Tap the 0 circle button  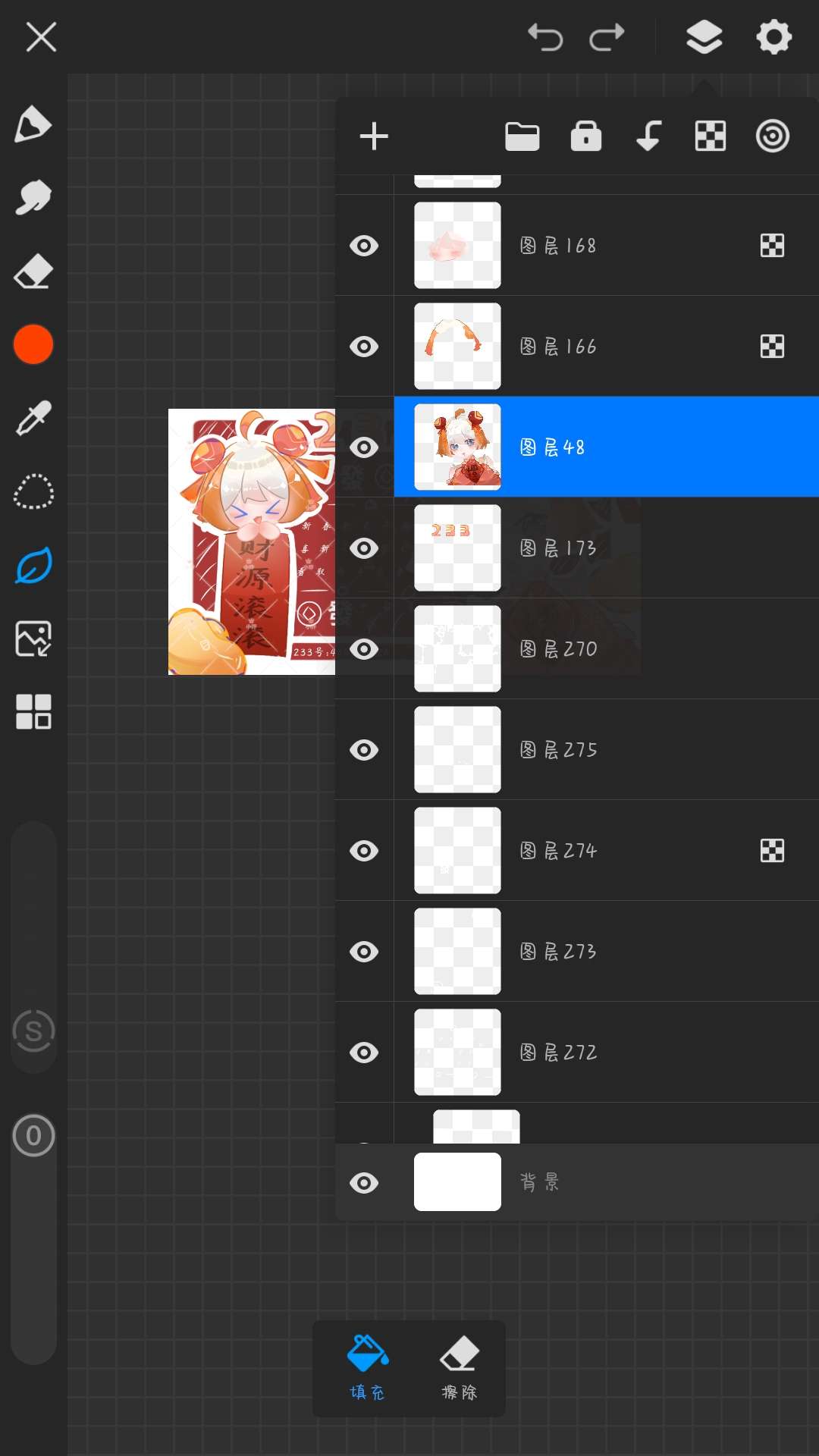33,1135
